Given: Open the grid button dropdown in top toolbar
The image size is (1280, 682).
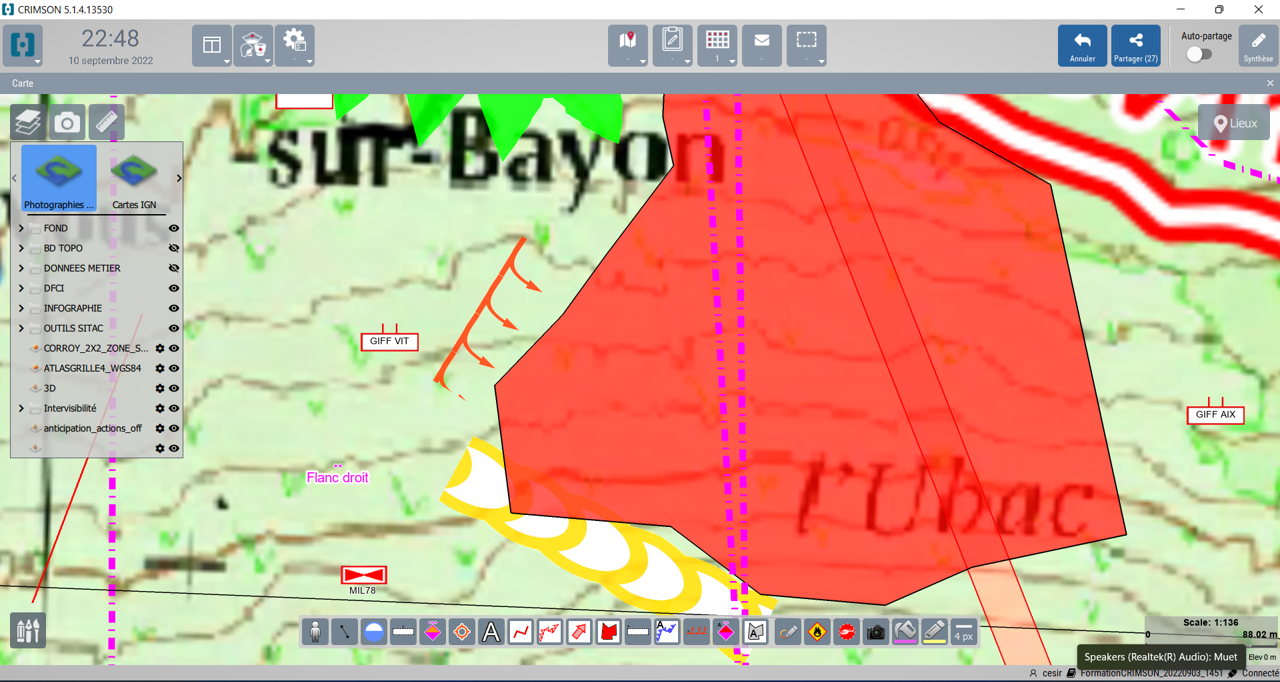Looking at the screenshot, I should pos(732,62).
